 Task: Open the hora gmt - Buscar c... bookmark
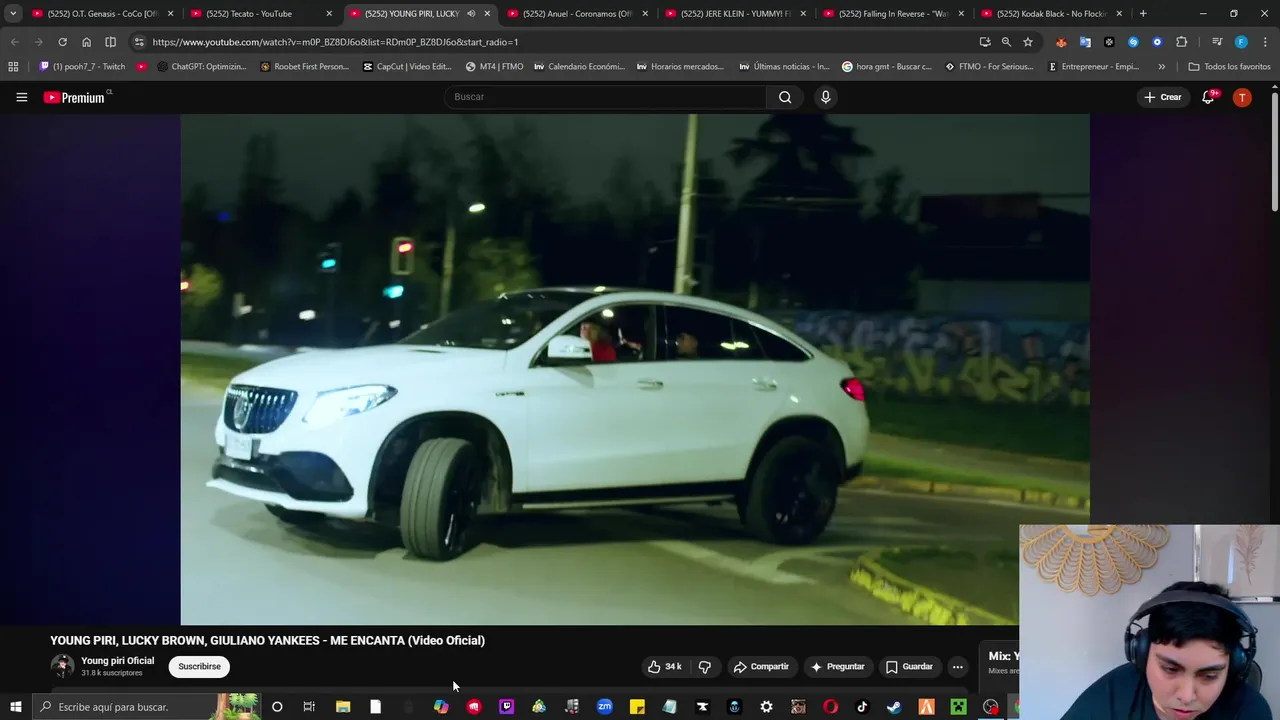click(x=887, y=67)
